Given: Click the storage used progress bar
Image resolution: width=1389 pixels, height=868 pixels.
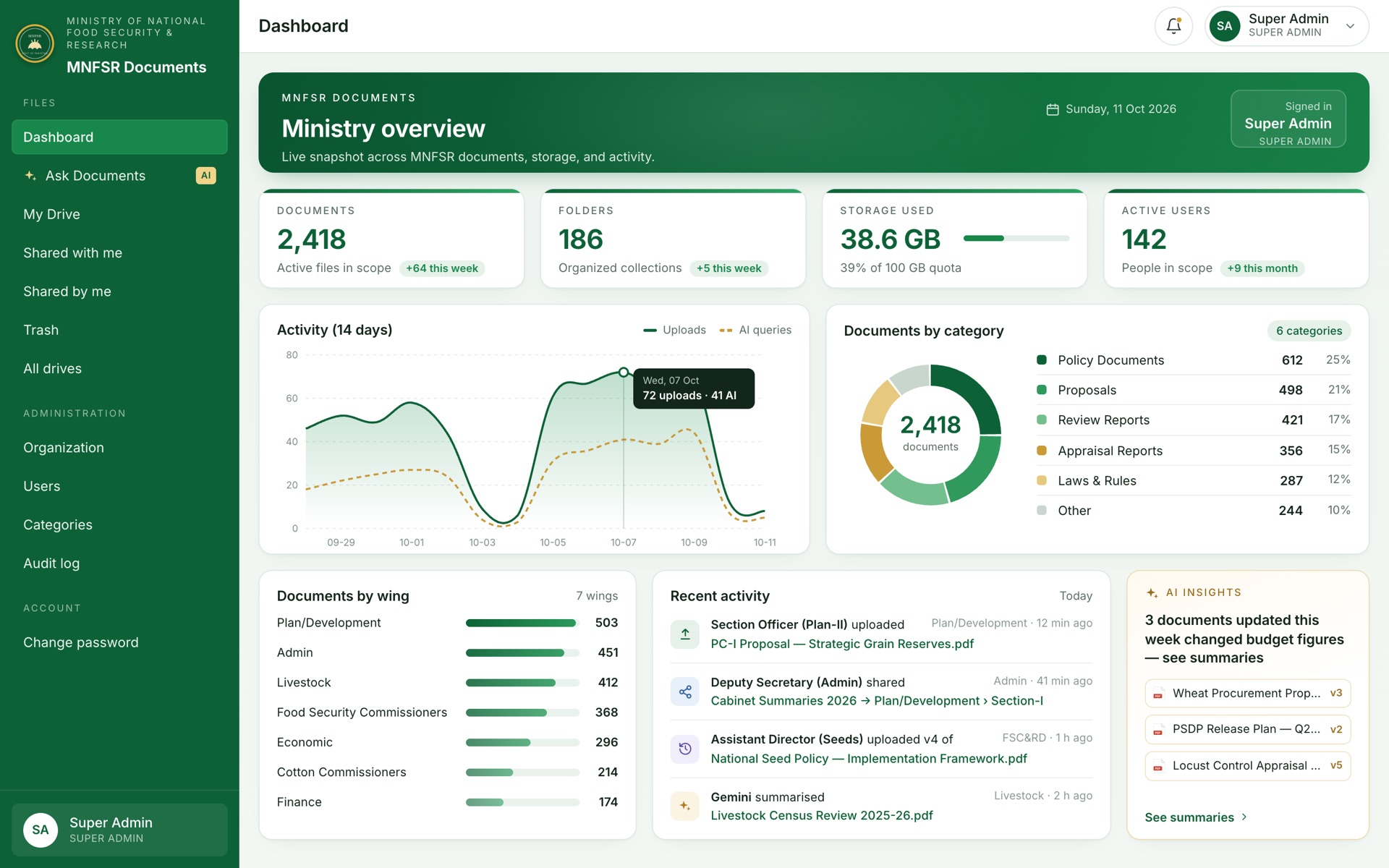Looking at the screenshot, I should coord(1016,238).
